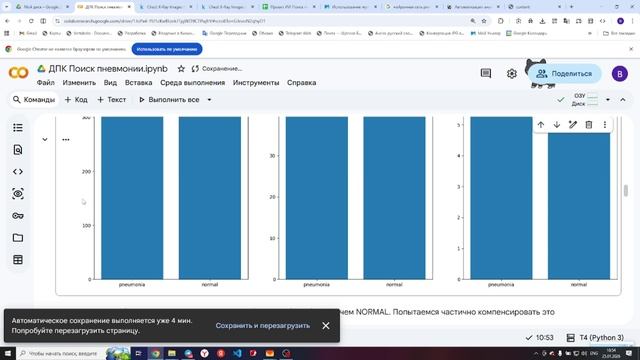Go back in browser history

pyautogui.click(x=7, y=21)
